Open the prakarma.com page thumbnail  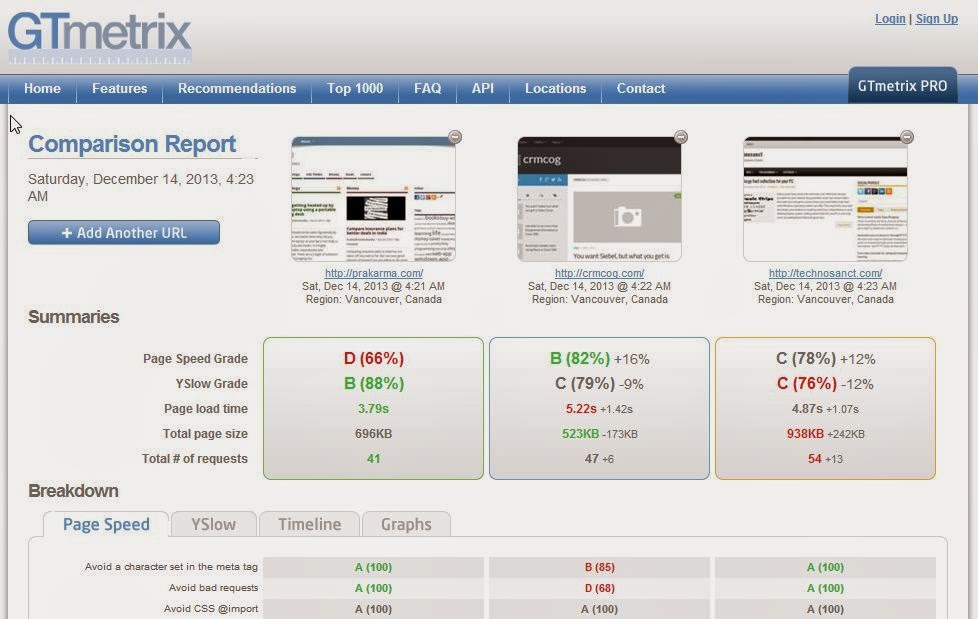click(x=373, y=200)
